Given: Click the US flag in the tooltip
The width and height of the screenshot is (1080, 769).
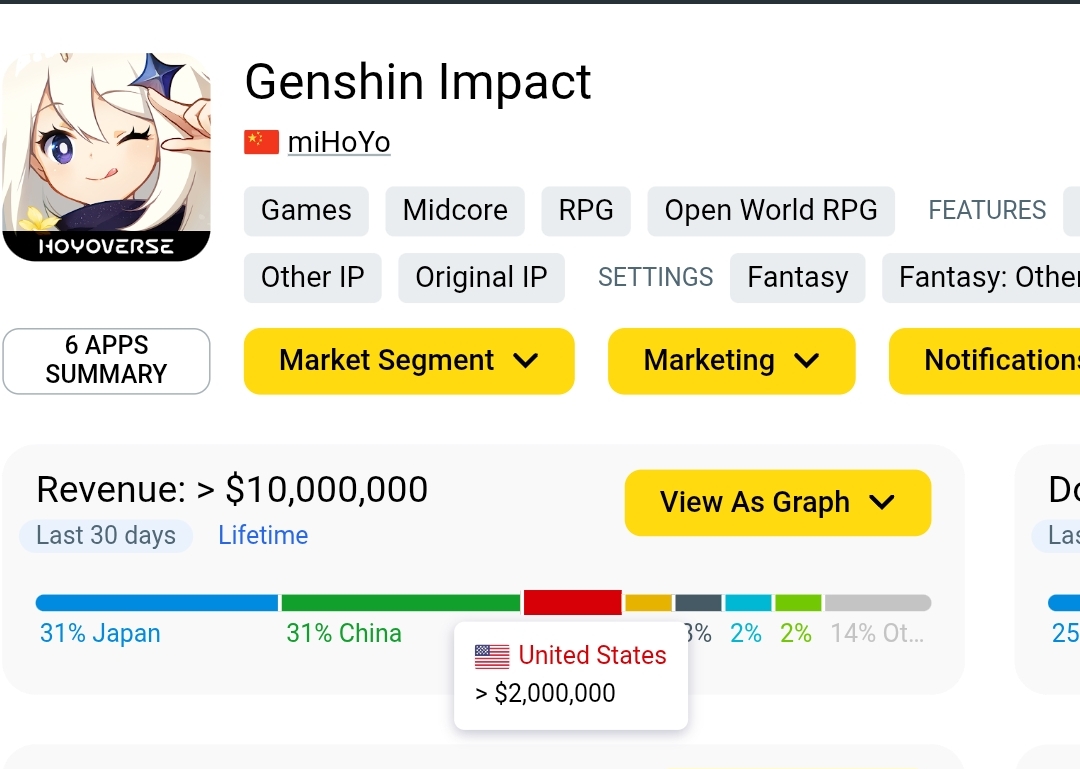Looking at the screenshot, I should (492, 656).
